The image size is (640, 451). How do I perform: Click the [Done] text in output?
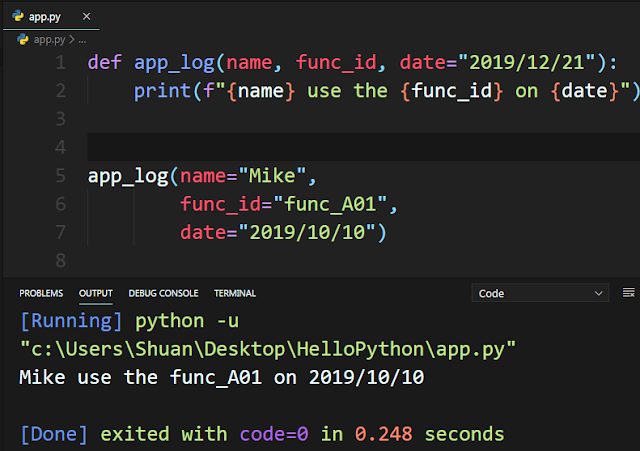[x=54, y=434]
